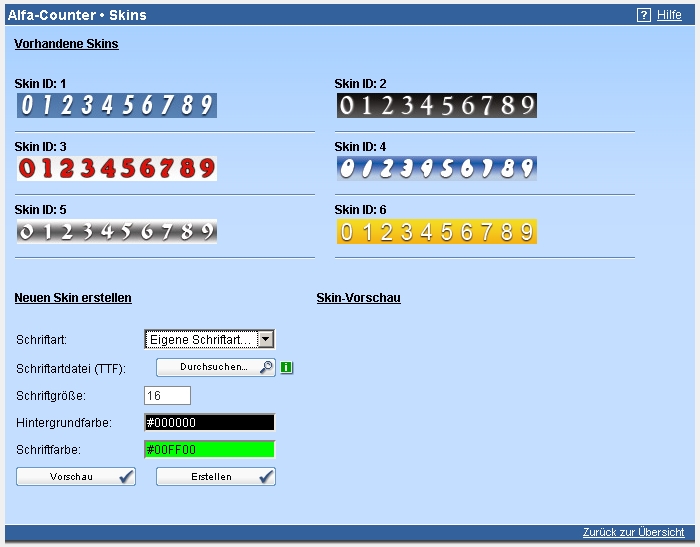Select the yellow Skin ID 6 preview
Viewport: 700px width, 547px height.
click(x=436, y=232)
